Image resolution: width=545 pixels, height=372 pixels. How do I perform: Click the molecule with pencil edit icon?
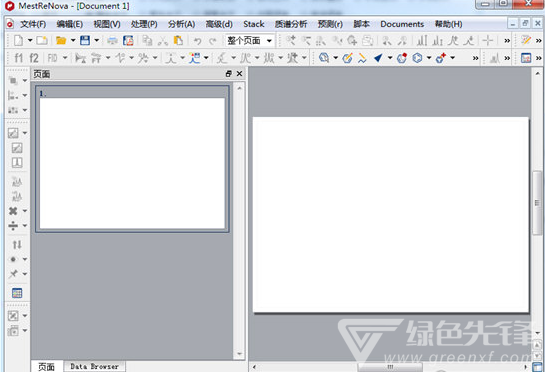(x=347, y=58)
